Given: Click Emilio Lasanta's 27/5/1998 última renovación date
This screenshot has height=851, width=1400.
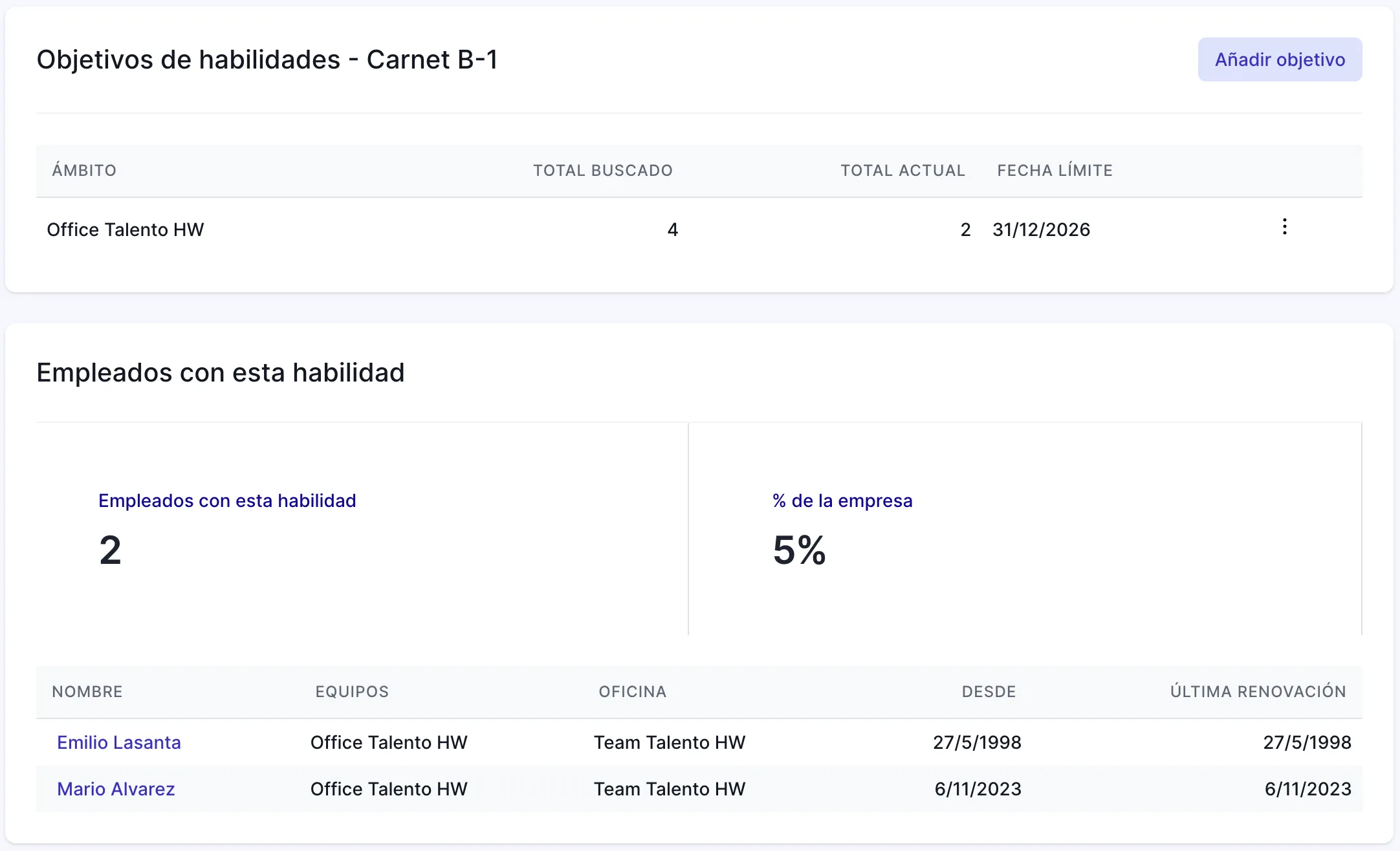Looking at the screenshot, I should [x=1307, y=742].
